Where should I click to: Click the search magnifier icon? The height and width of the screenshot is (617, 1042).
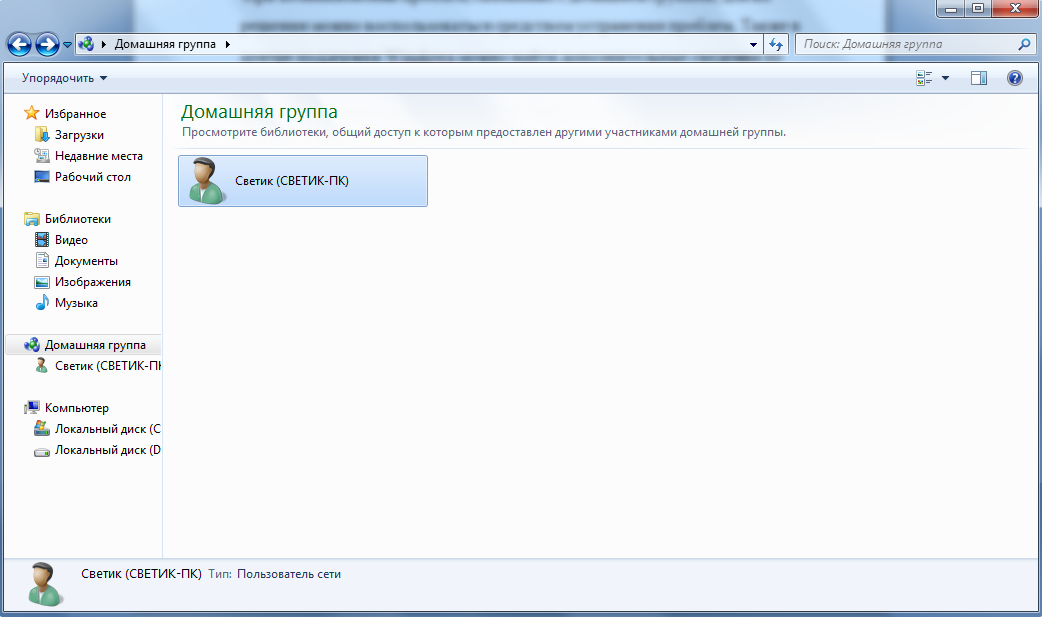click(1023, 45)
